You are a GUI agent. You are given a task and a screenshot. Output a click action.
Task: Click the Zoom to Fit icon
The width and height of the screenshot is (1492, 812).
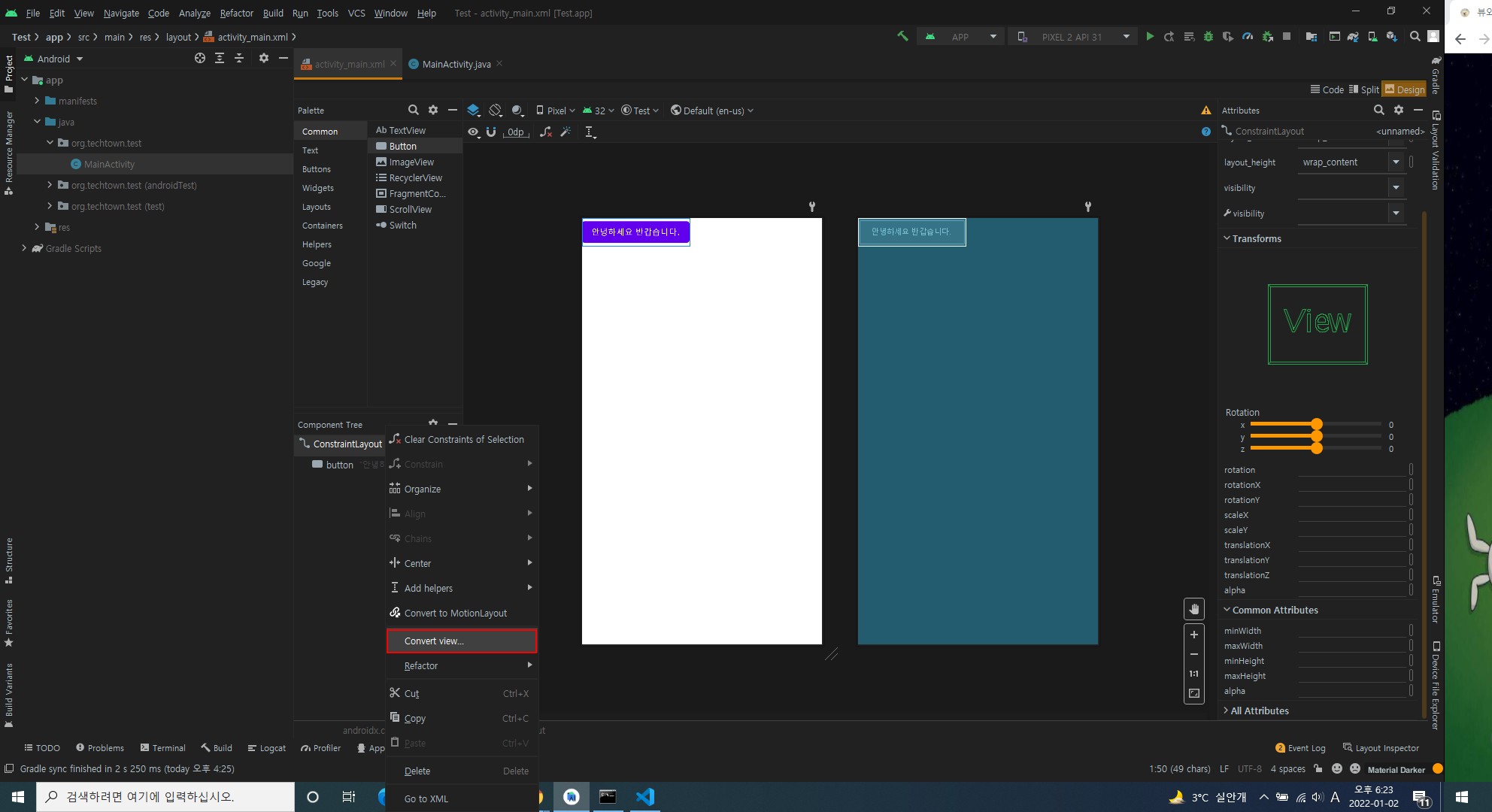click(x=1194, y=693)
